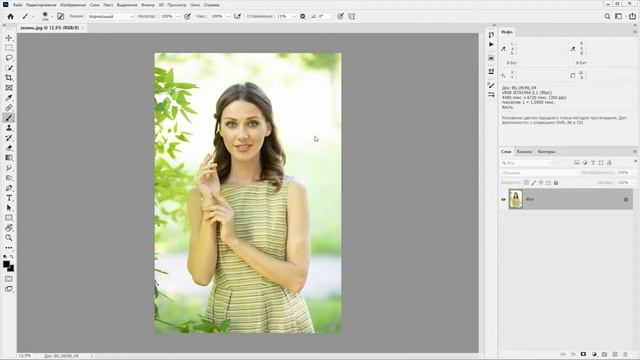Select the Hand tool
This screenshot has height=360, width=640.
pos(9,228)
